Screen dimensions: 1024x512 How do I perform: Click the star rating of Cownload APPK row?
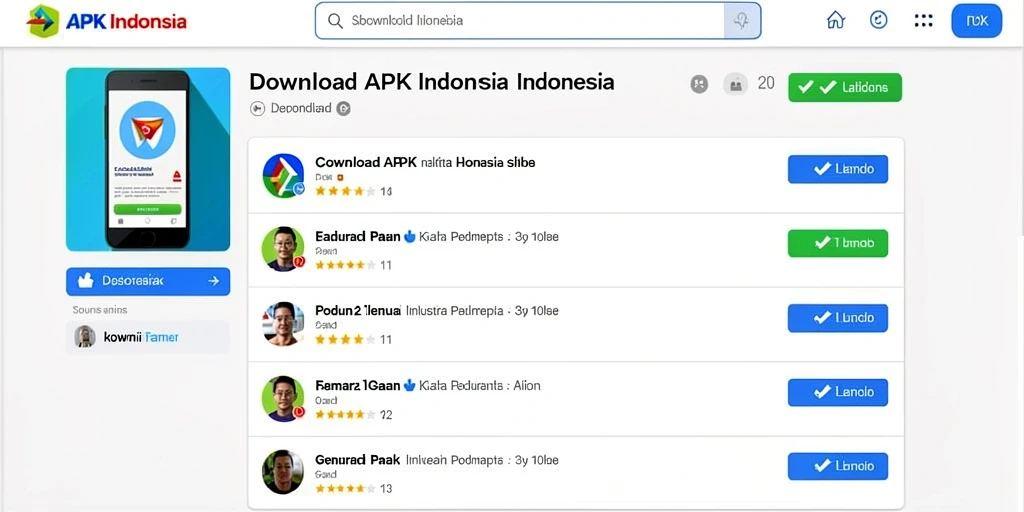(345, 191)
